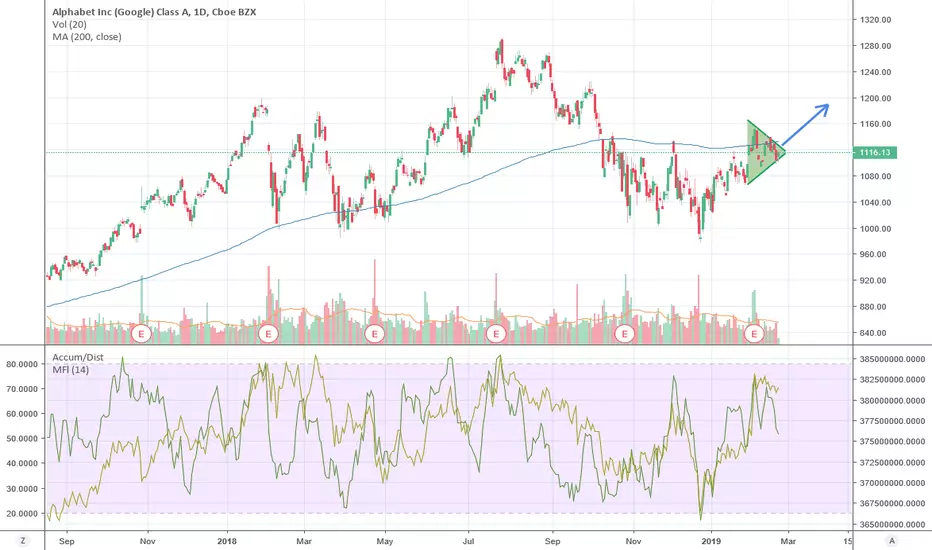932x550 pixels.
Task: Select the MFI (14) indicator legend
Action: point(71,369)
